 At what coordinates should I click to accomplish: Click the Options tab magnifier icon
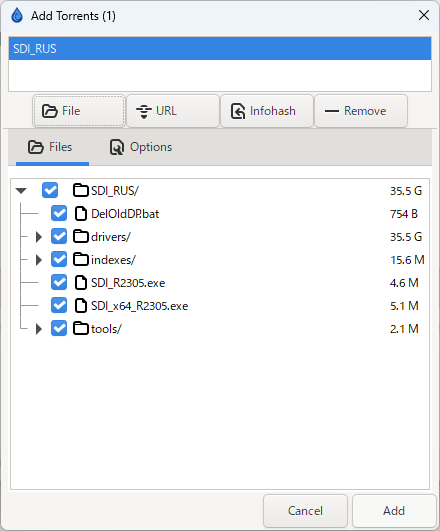click(x=117, y=147)
